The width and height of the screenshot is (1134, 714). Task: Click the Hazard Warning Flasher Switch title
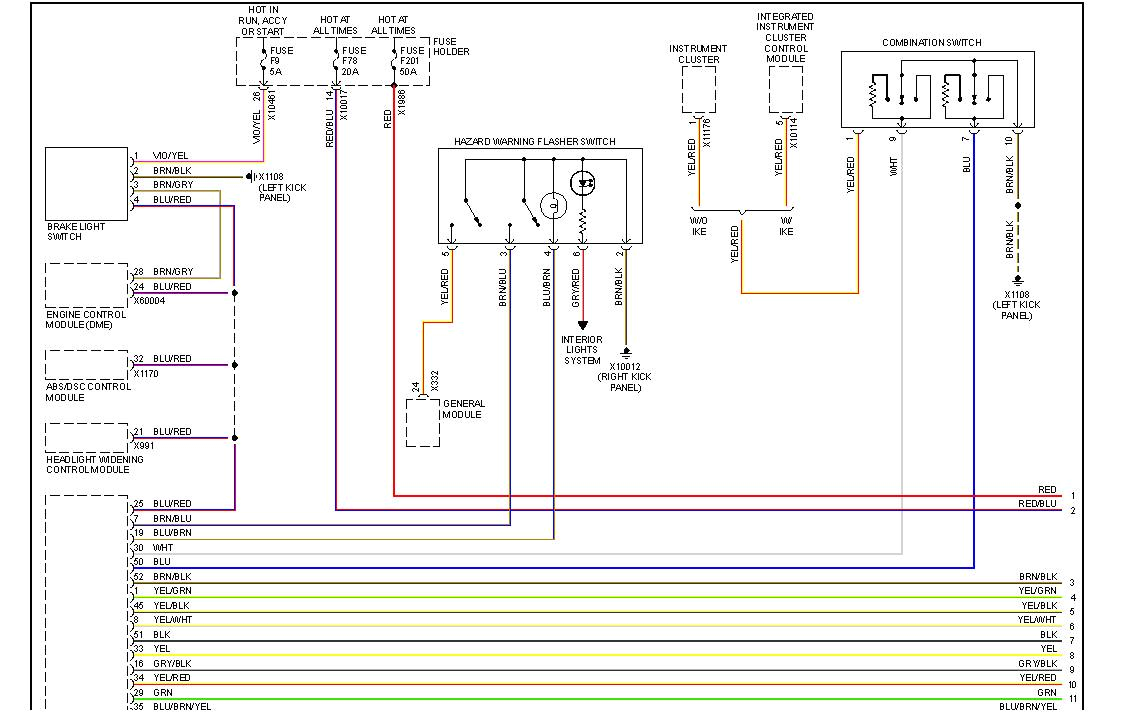(x=534, y=142)
